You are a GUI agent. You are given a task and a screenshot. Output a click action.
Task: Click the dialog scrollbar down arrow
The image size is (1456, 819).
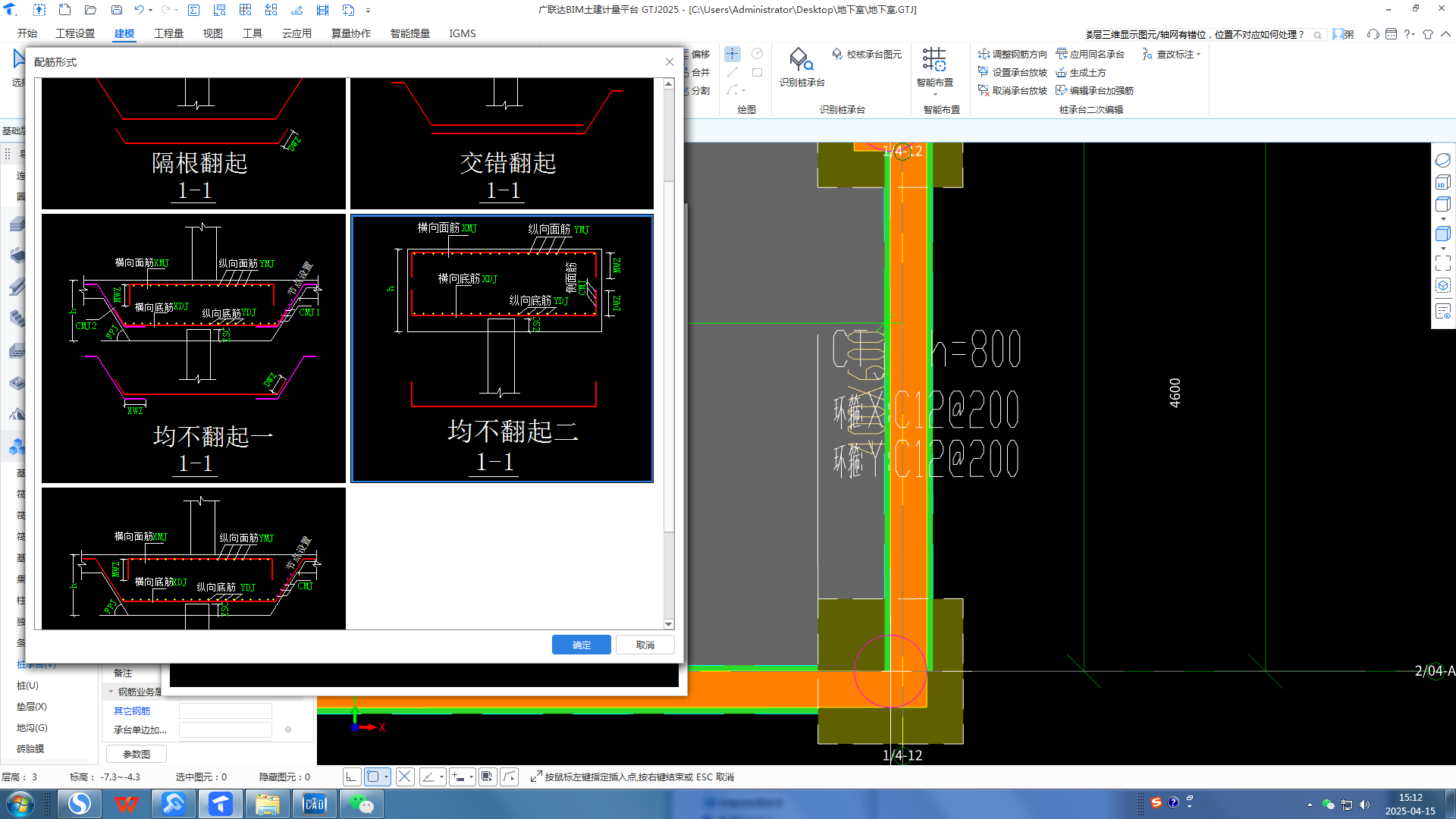pyautogui.click(x=669, y=624)
